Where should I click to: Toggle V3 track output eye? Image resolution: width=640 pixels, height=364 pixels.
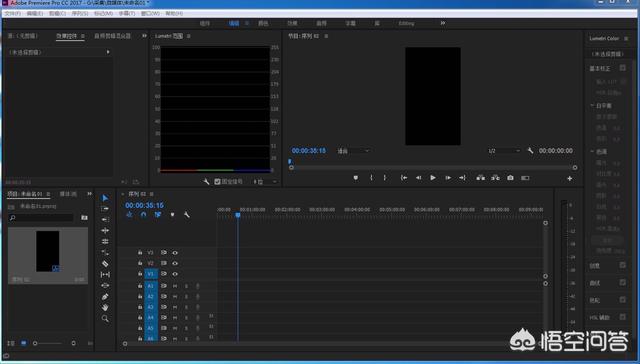click(175, 253)
